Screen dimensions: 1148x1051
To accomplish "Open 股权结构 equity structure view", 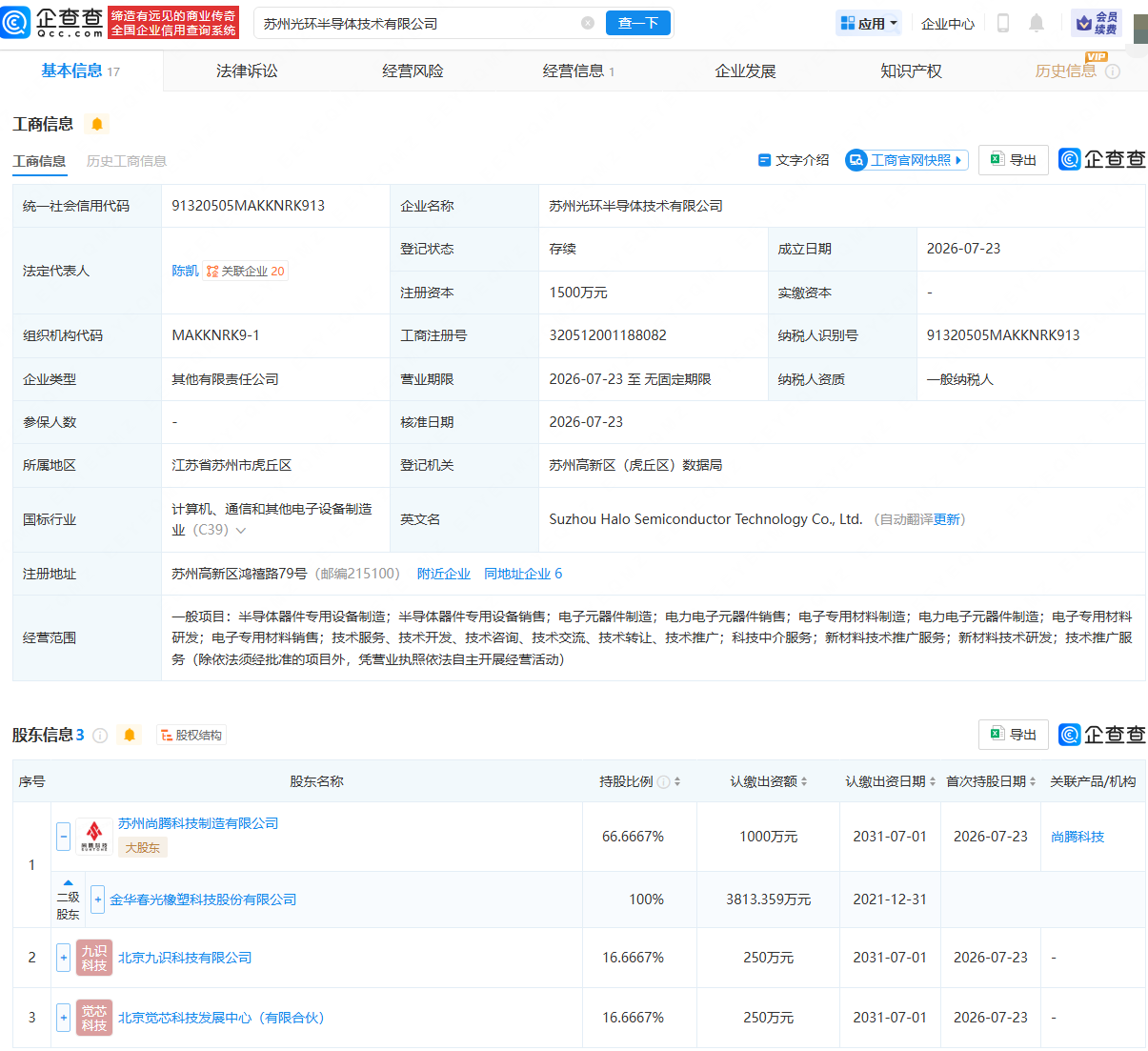I will (x=191, y=736).
